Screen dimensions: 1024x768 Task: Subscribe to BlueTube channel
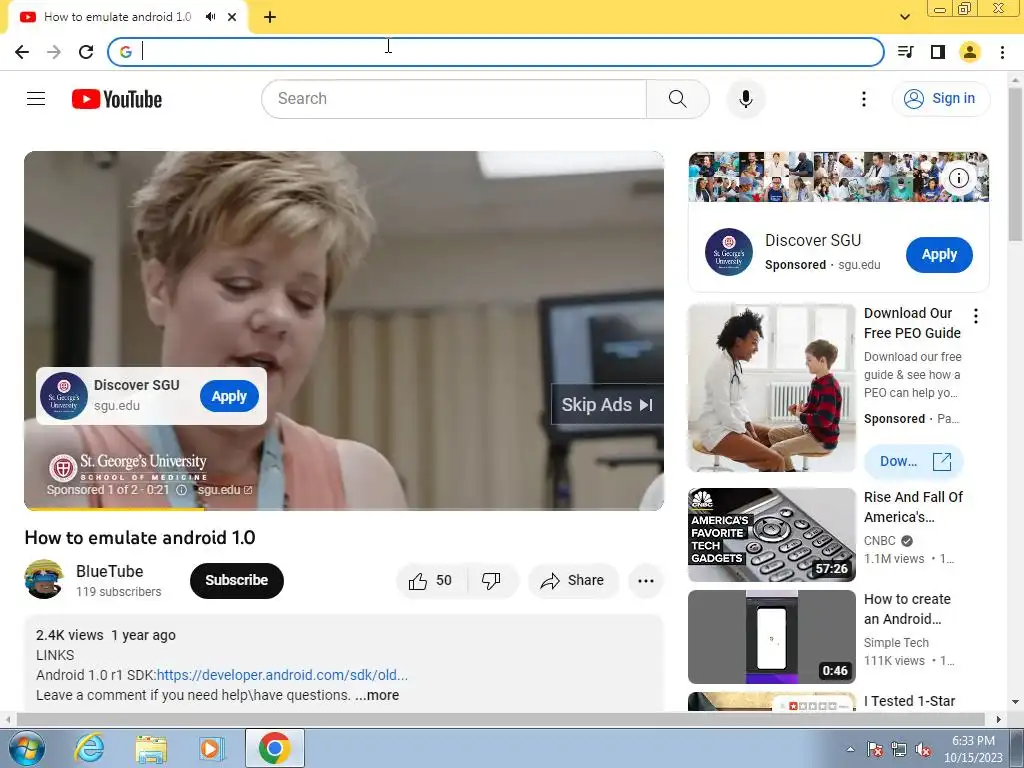point(236,581)
